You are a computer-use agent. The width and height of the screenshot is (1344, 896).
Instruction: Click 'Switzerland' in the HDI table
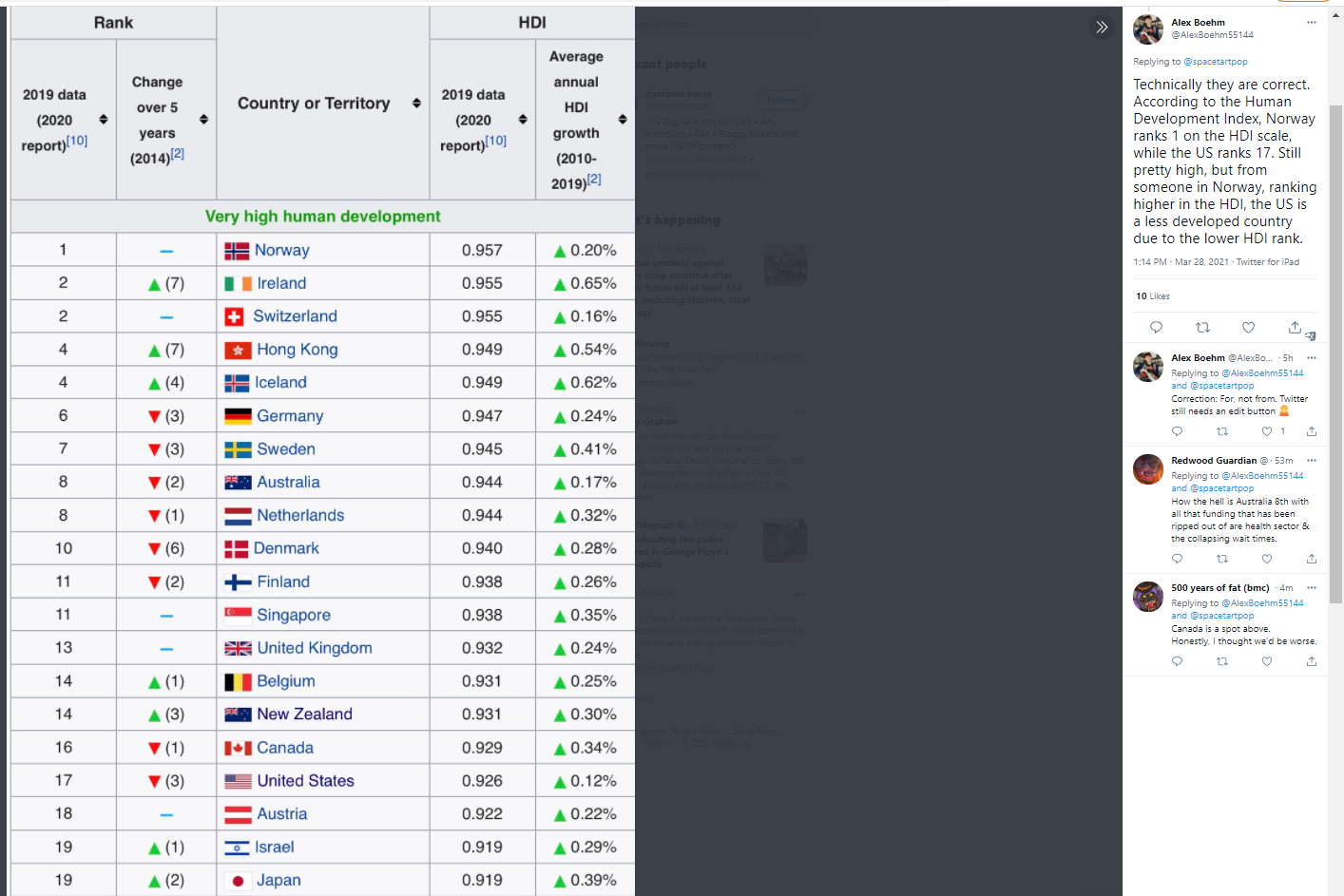[295, 316]
